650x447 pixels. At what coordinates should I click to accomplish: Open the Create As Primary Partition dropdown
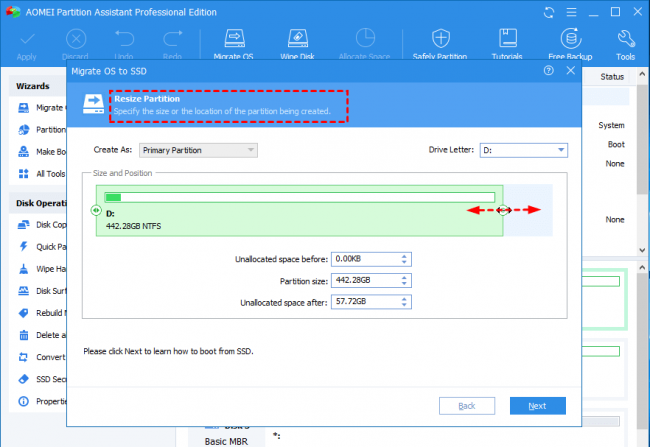pyautogui.click(x=198, y=150)
